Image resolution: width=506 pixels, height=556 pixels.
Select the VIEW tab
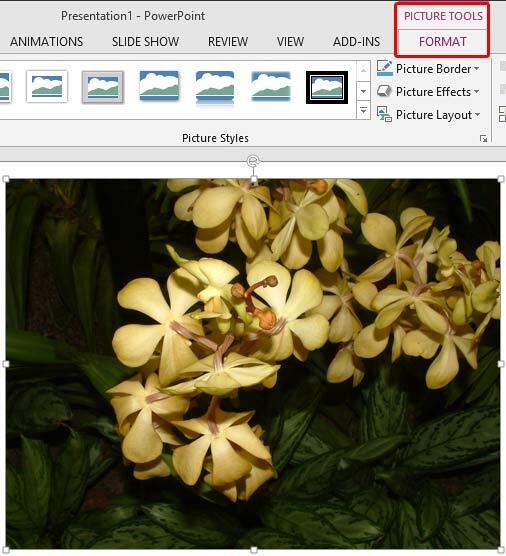tap(290, 41)
